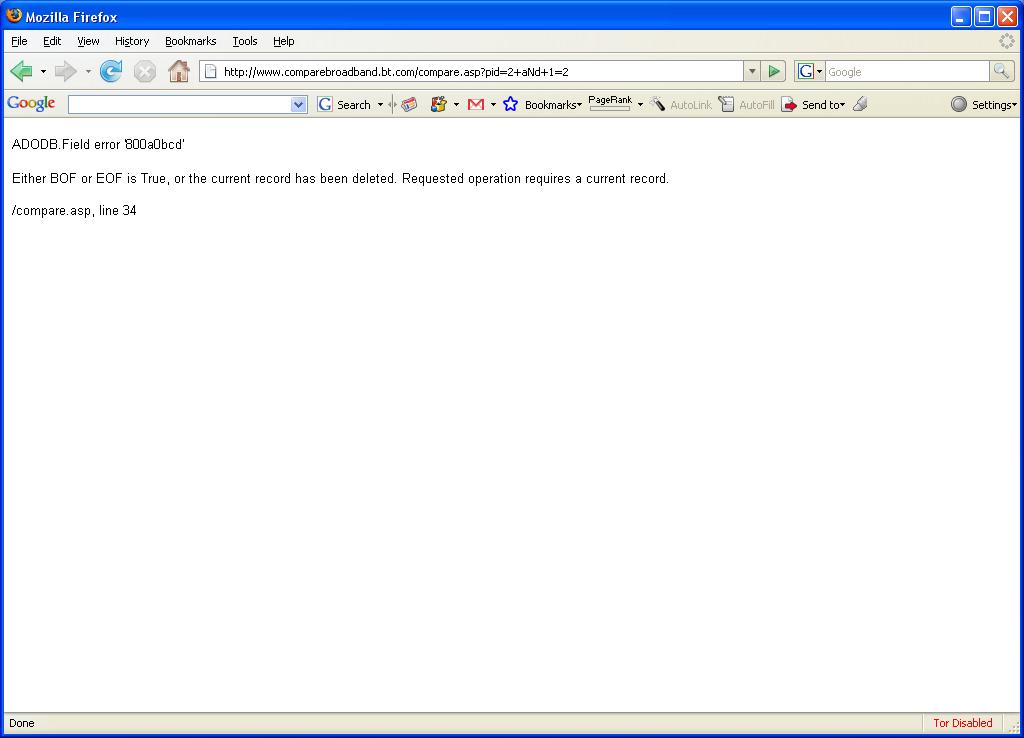The image size is (1024, 738).
Task: Reload the current page
Action: point(111,71)
